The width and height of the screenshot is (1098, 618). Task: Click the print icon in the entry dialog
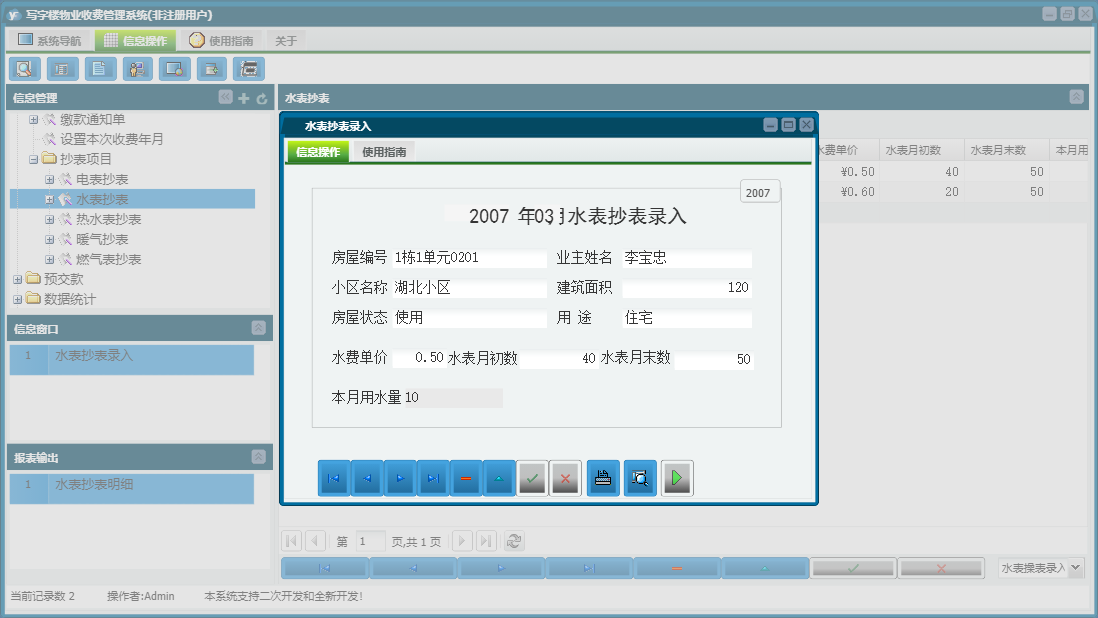click(603, 478)
